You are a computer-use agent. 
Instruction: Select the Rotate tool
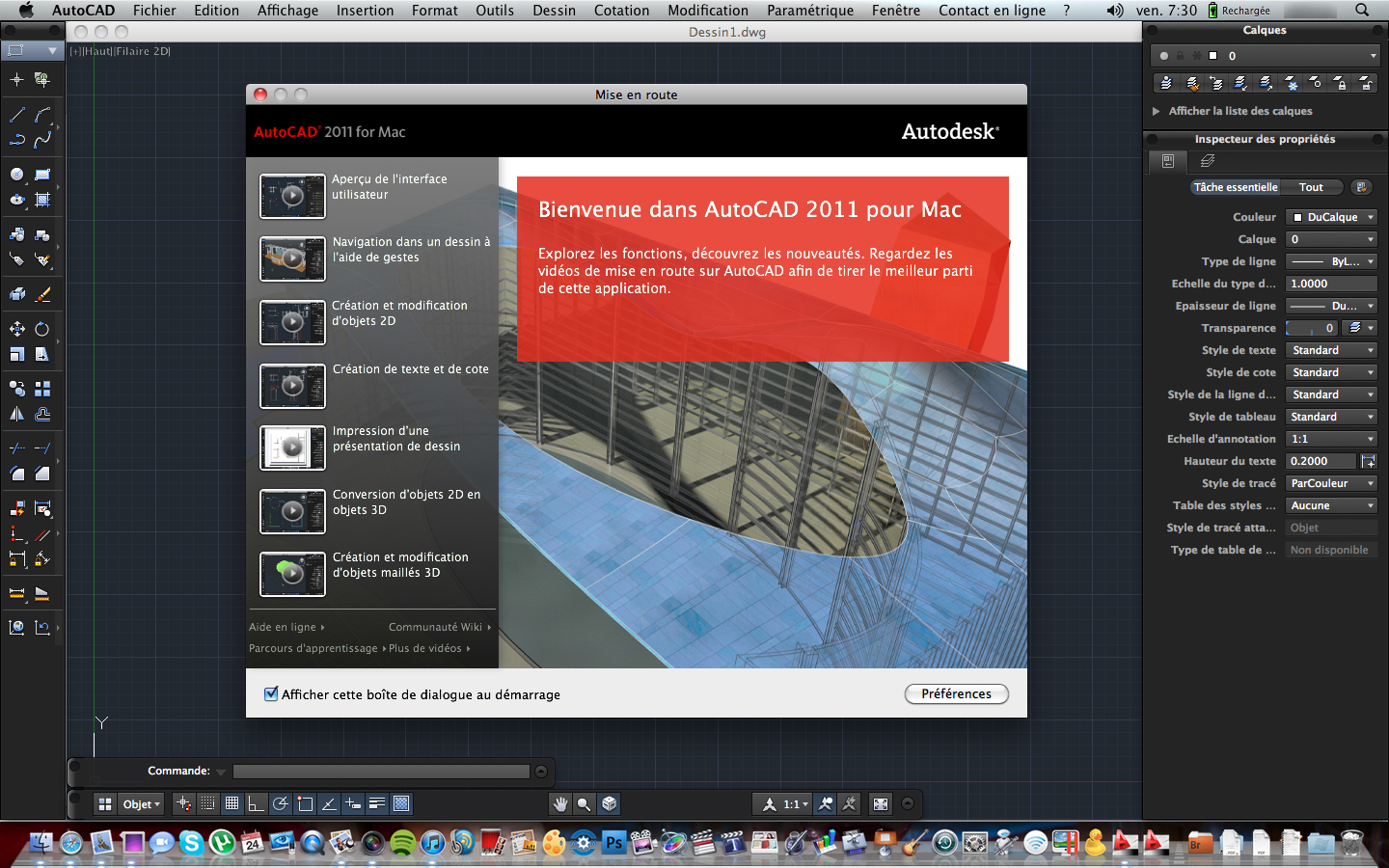coord(42,329)
